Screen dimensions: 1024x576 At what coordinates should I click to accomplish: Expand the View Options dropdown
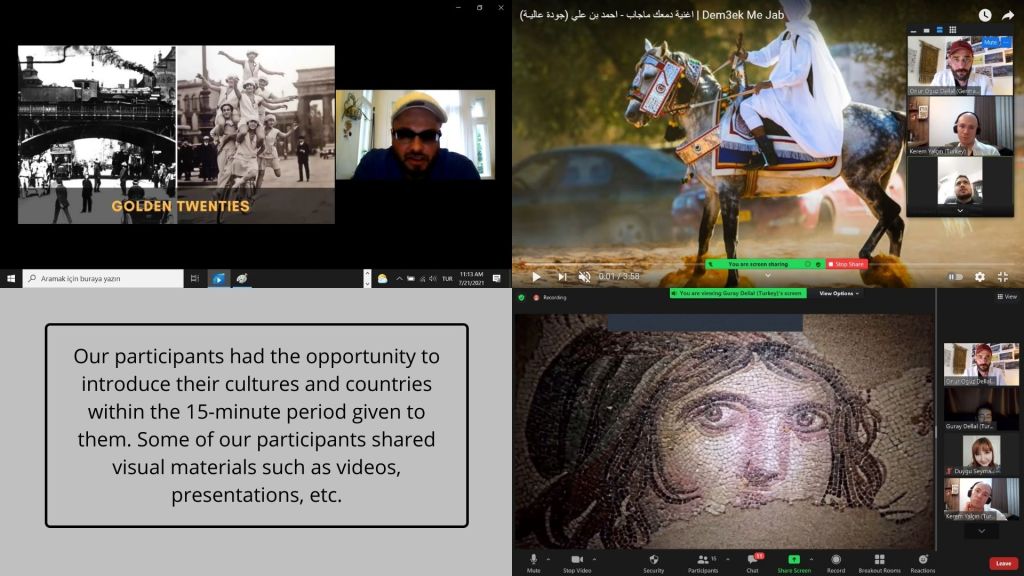click(x=838, y=294)
